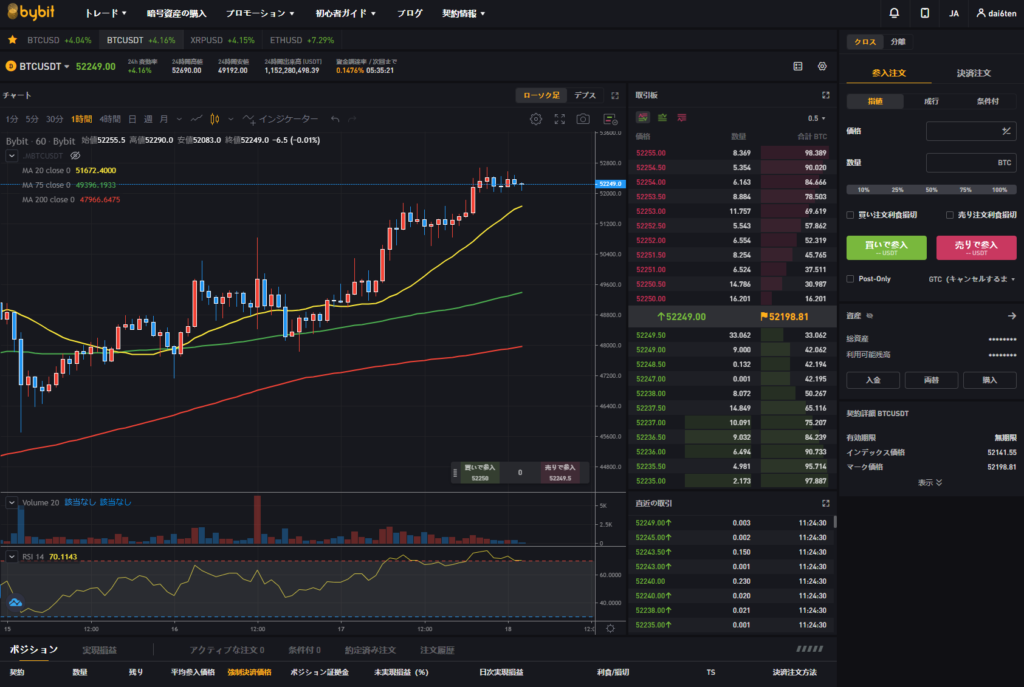
Task: Click the TradingView logo on the chart
Action: pos(15,602)
